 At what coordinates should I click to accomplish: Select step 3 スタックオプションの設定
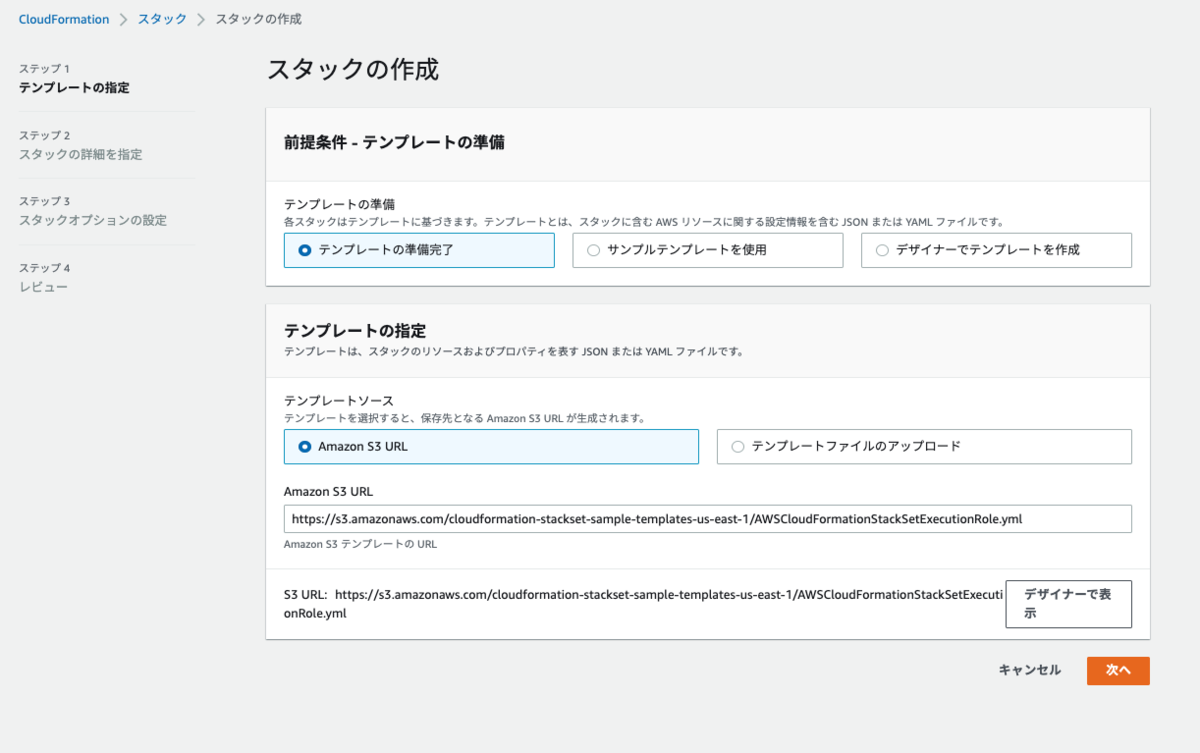tap(93, 220)
